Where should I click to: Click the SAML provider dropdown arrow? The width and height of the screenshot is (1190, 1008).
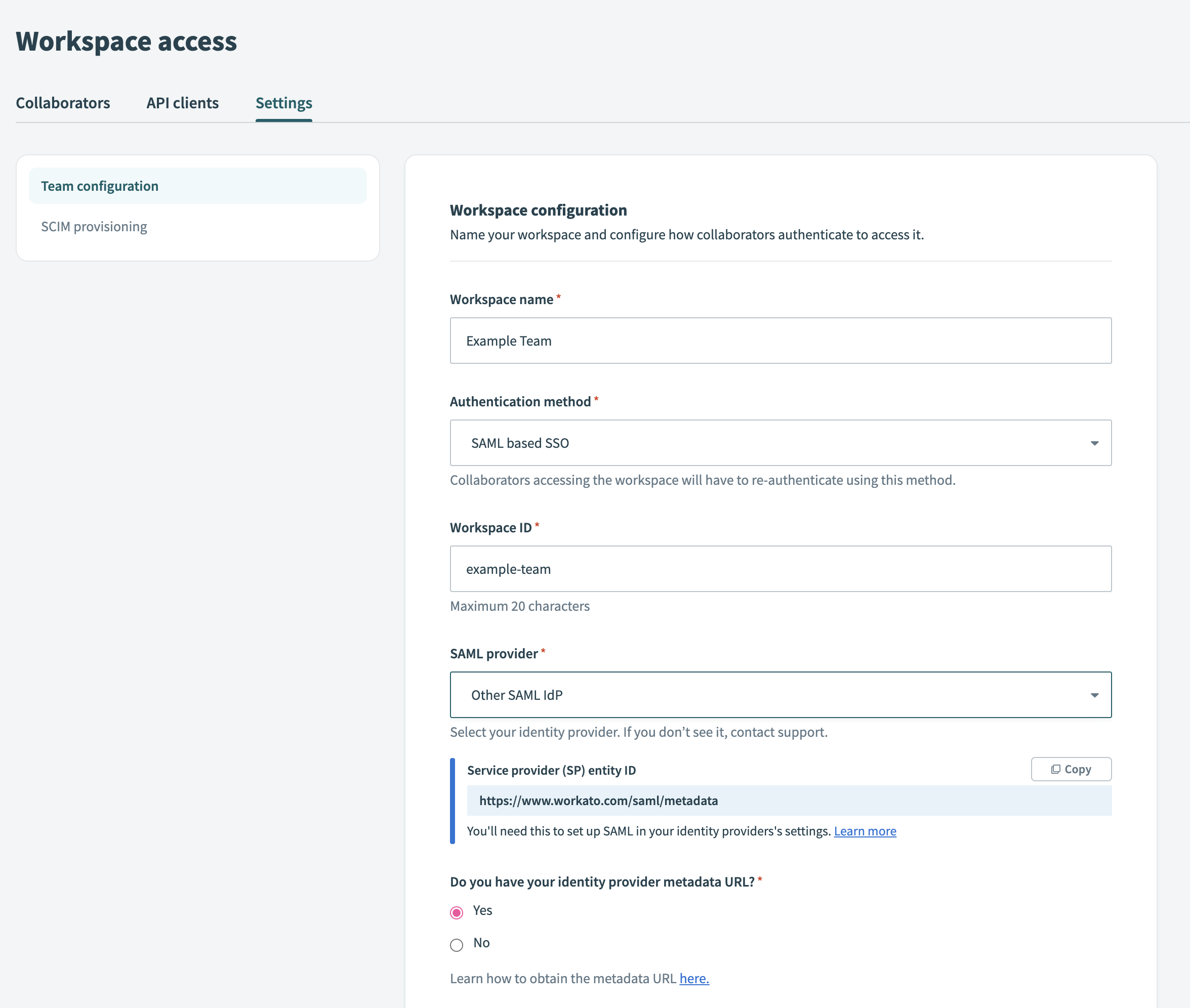click(x=1094, y=695)
